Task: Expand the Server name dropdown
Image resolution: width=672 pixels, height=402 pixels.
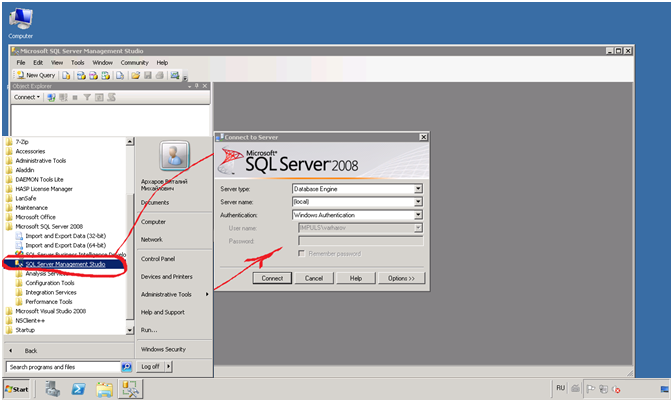Action: [x=418, y=202]
